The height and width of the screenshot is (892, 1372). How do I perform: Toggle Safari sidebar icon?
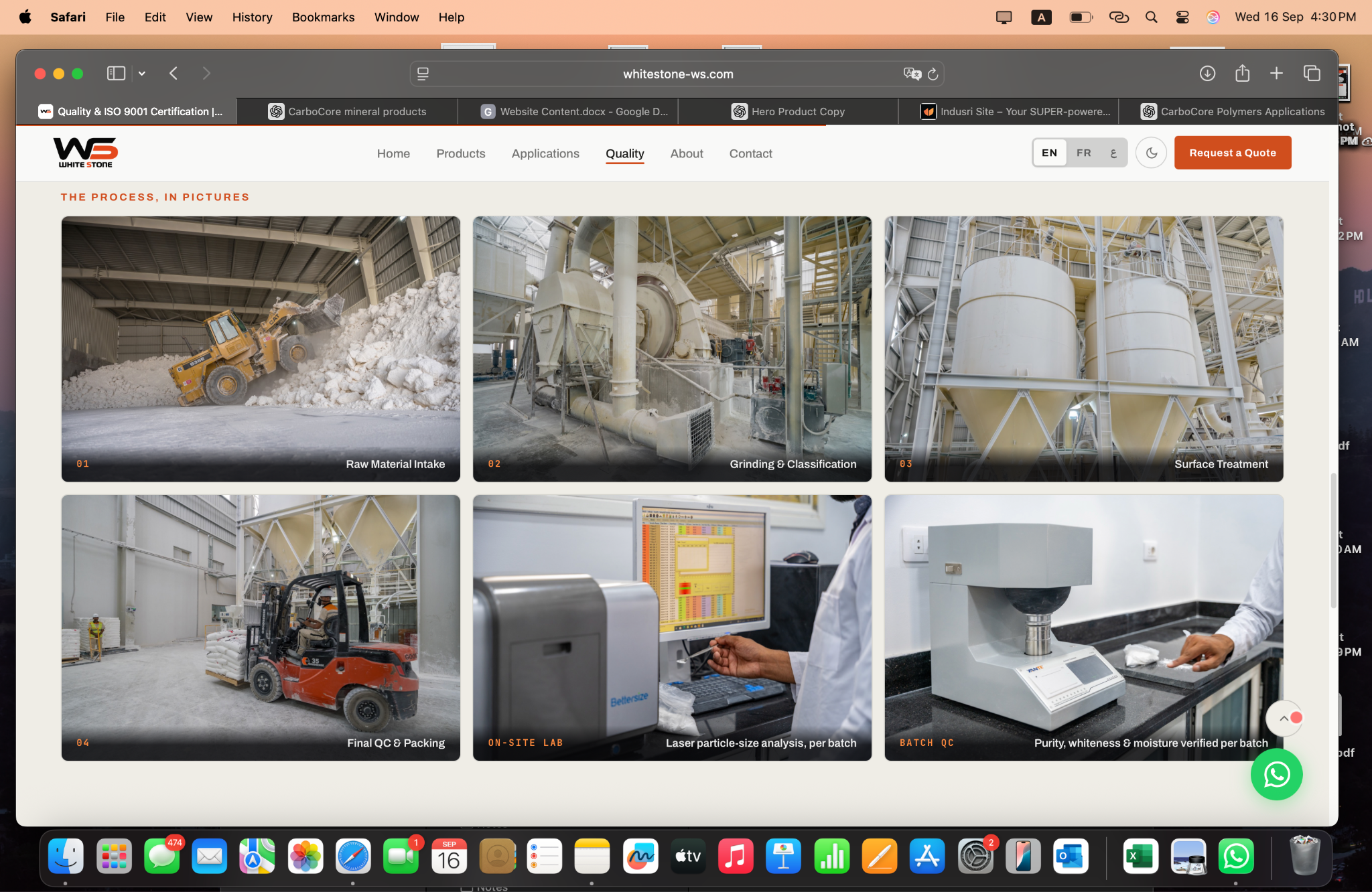(x=116, y=73)
